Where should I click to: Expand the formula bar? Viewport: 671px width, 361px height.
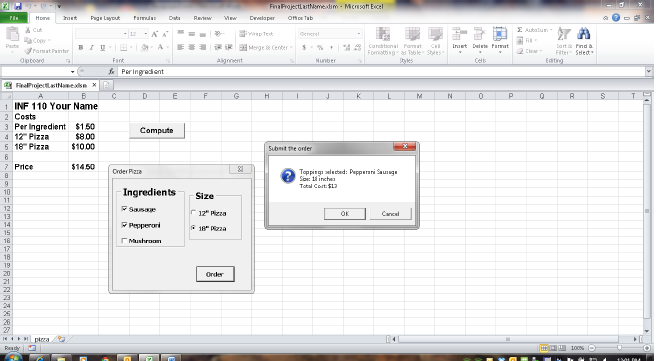(649, 71)
